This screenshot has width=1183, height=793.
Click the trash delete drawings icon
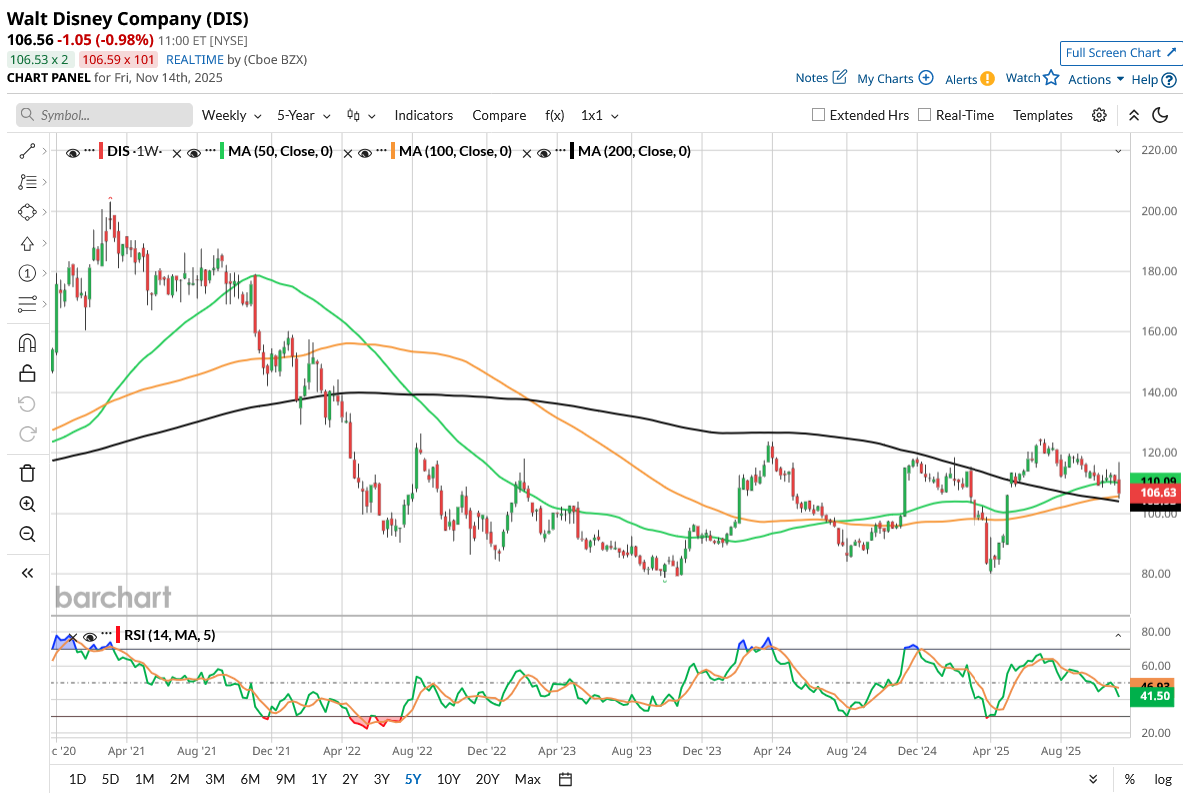[27, 473]
